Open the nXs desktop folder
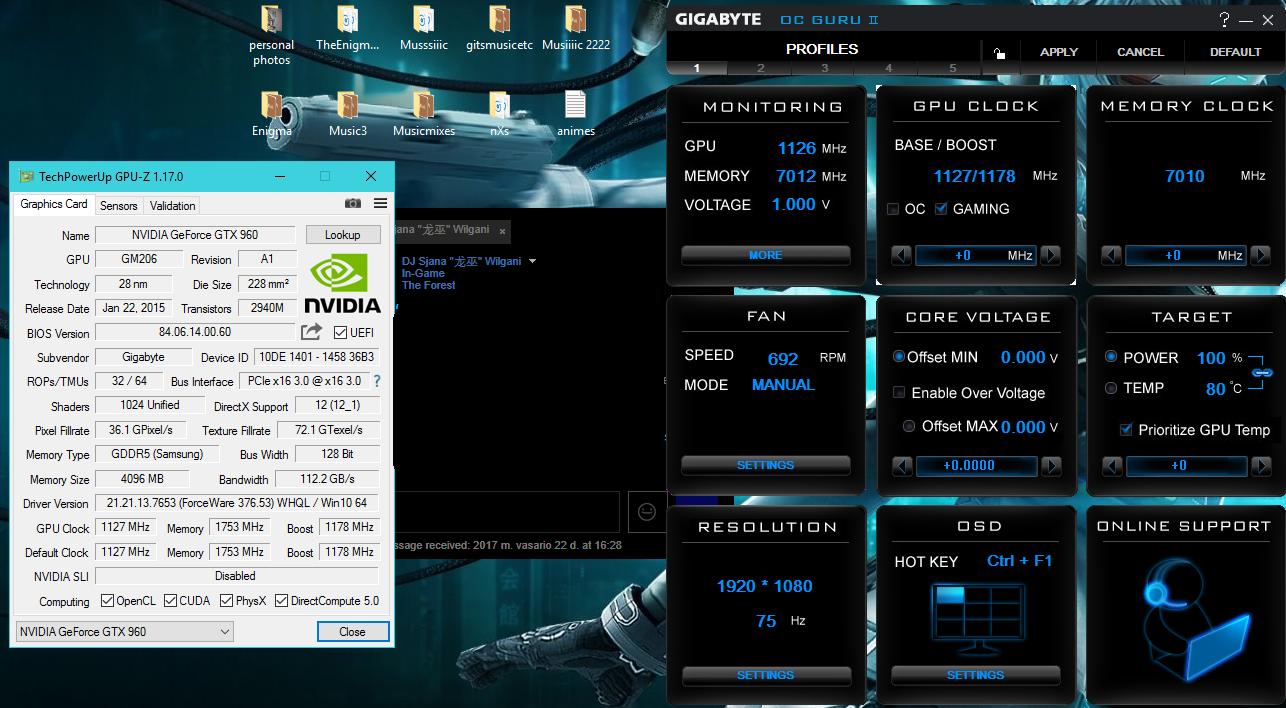Image resolution: width=1286 pixels, height=708 pixels. 500,114
